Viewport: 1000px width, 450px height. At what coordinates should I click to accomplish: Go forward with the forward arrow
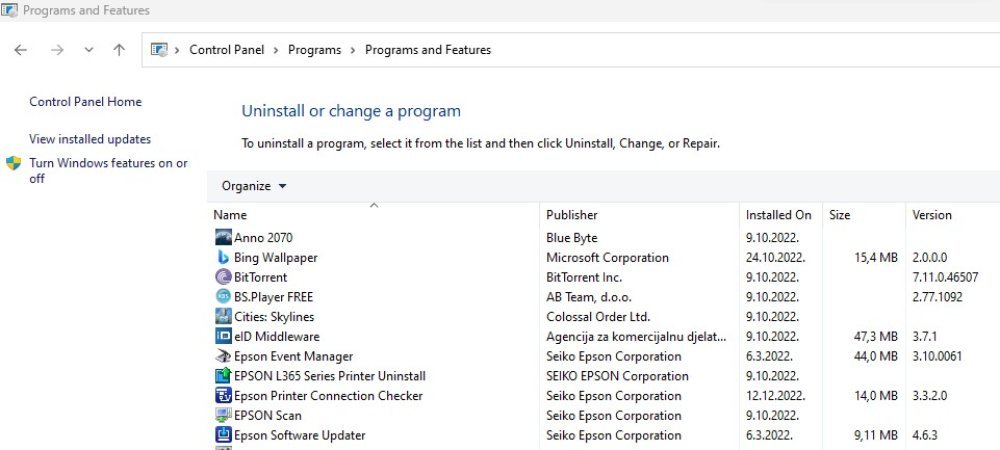(x=57, y=50)
